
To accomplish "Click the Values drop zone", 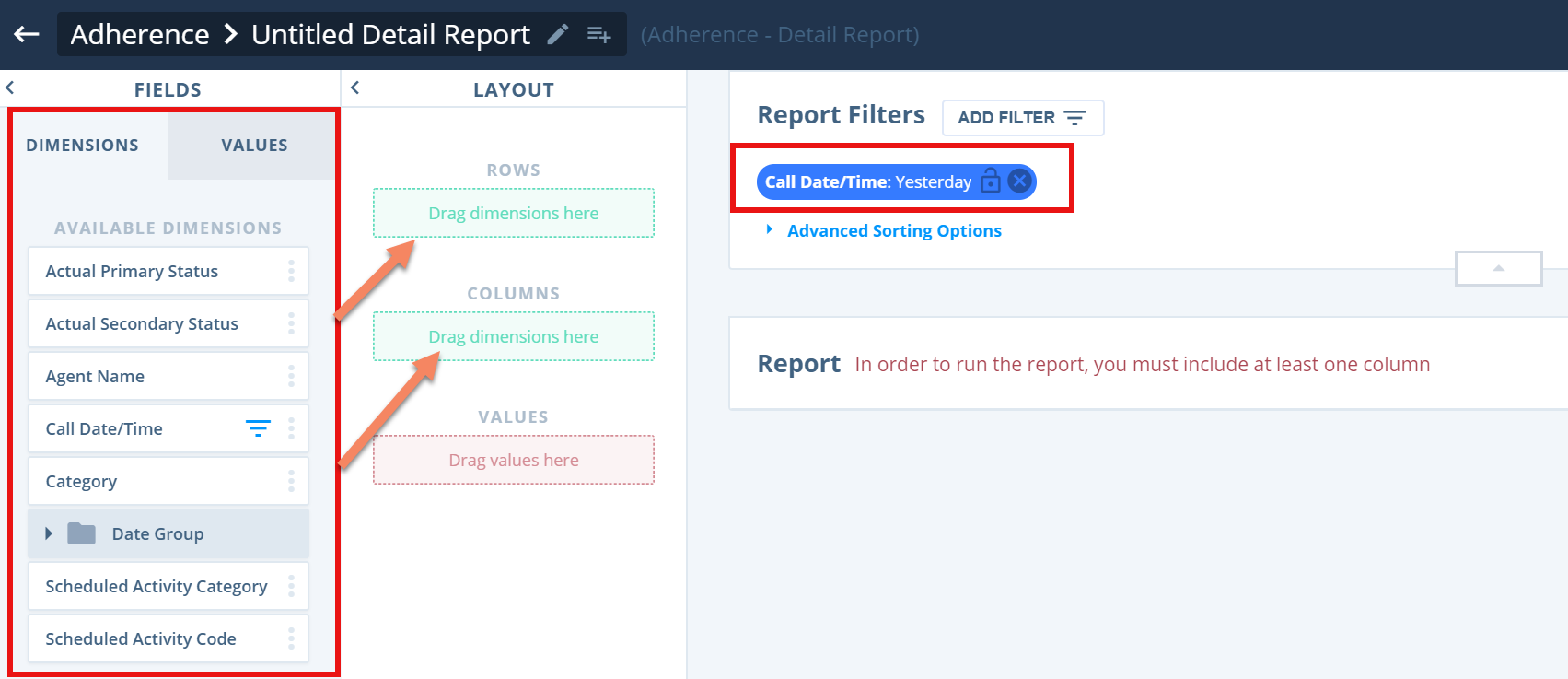I will point(514,460).
